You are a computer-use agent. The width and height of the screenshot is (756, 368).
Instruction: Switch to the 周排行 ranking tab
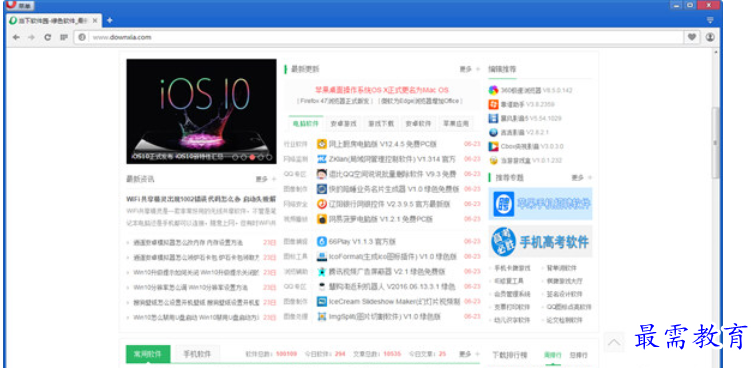(553, 355)
